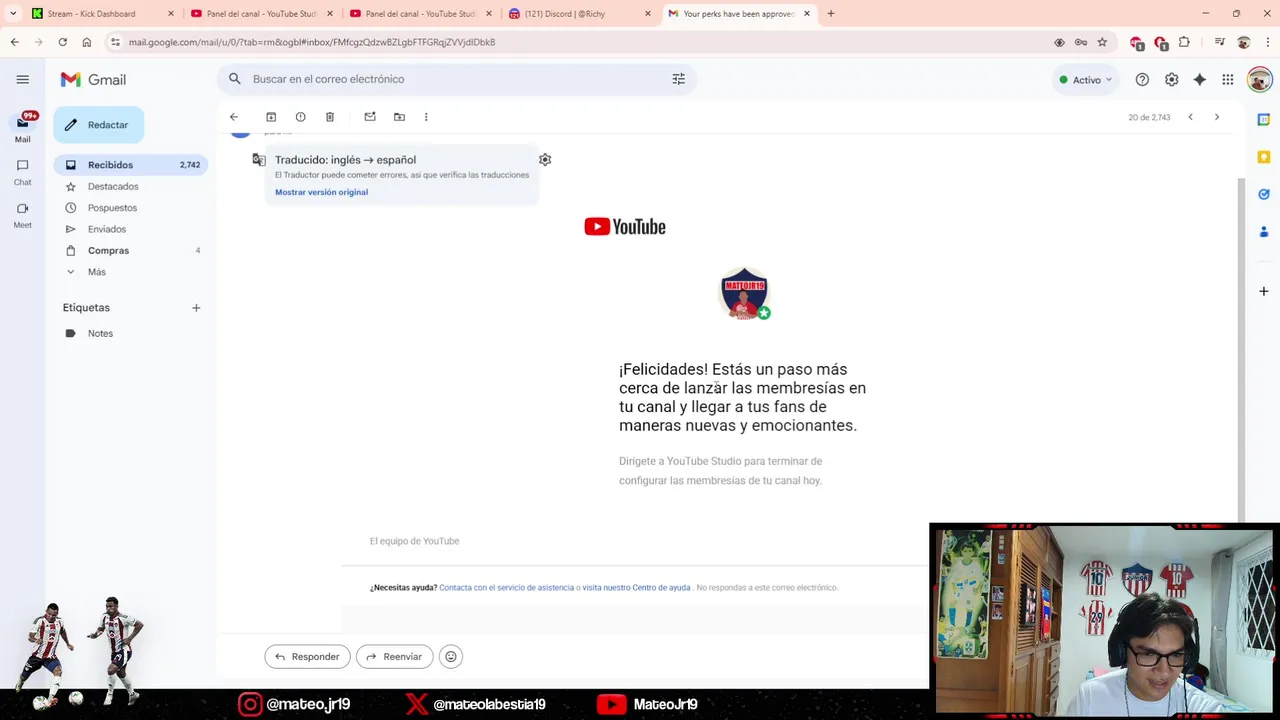Focus the Buscar en el correo electrónico field
This screenshot has height=720, width=1280.
click(456, 79)
